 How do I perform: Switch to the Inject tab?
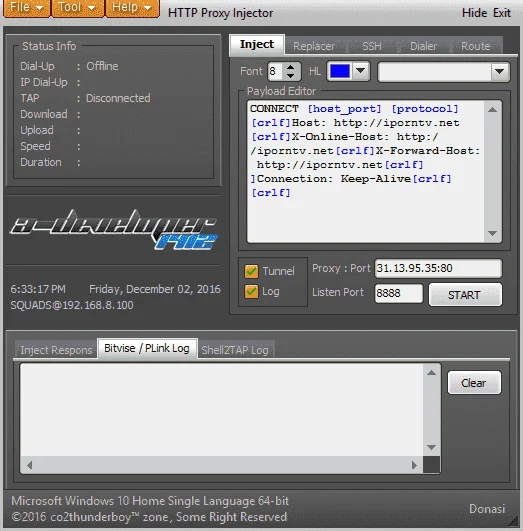click(257, 44)
